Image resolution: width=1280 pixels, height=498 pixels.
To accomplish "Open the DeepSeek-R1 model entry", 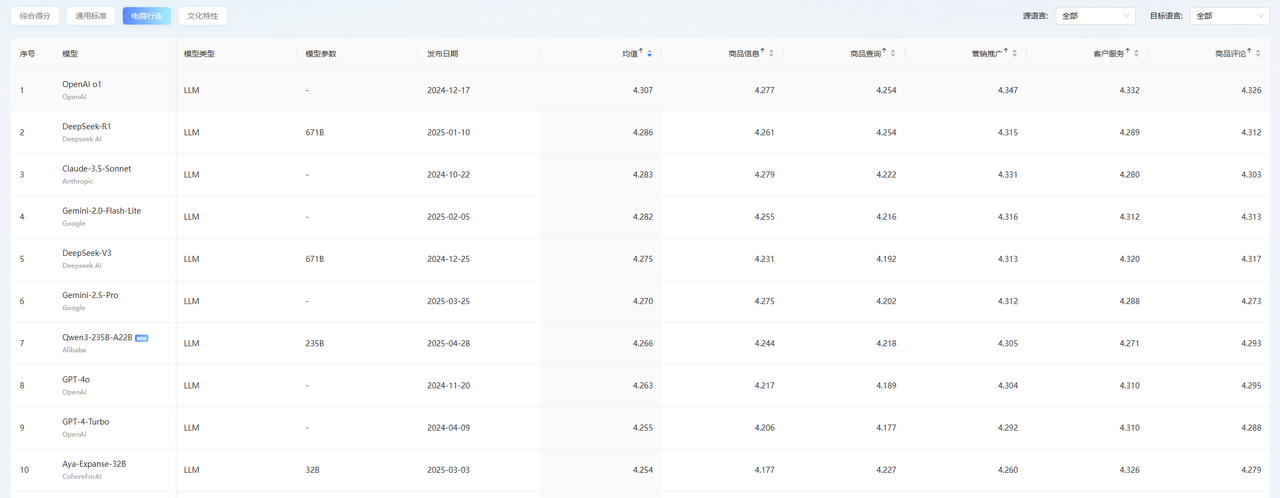I will (x=87, y=126).
